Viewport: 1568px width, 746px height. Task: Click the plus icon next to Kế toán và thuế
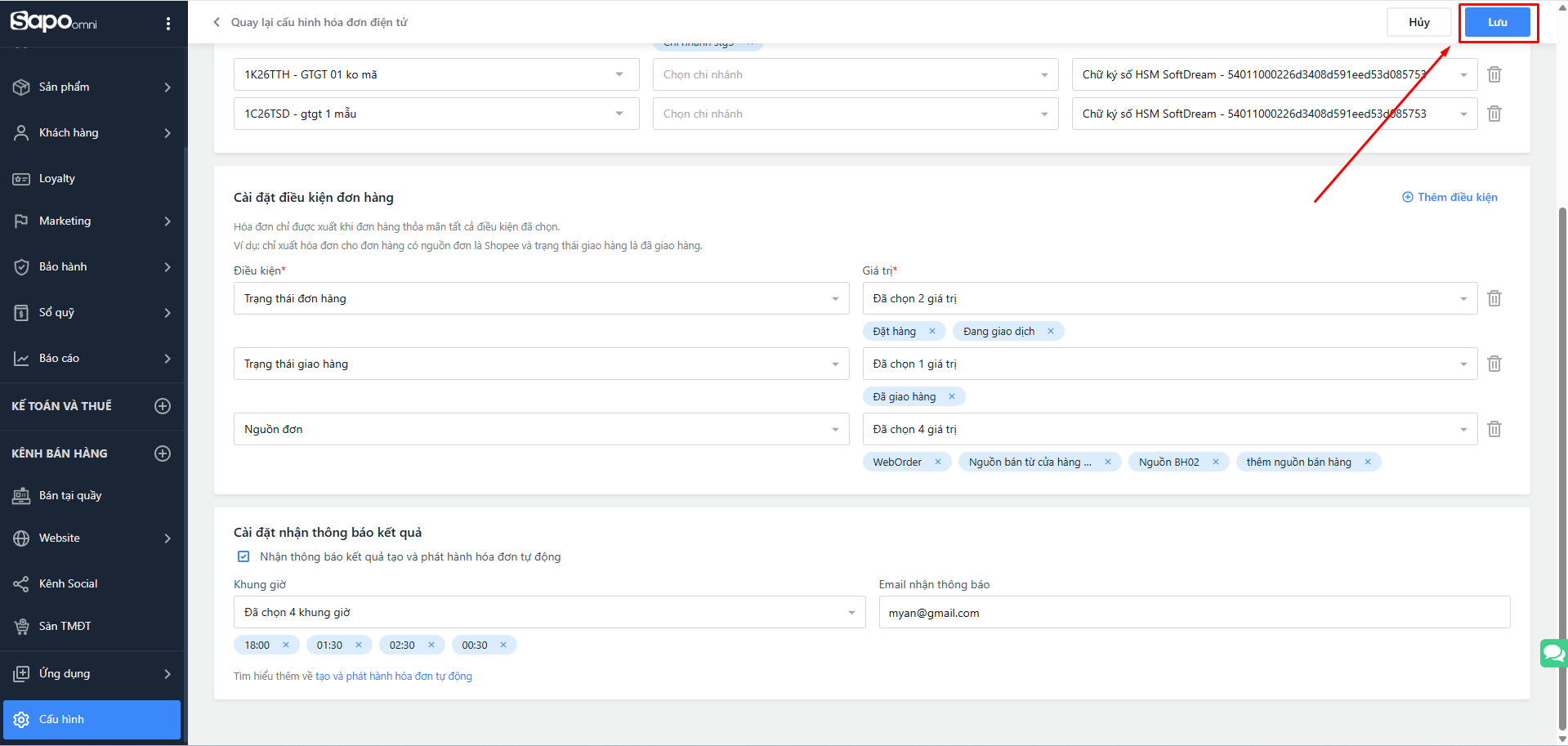coord(163,406)
